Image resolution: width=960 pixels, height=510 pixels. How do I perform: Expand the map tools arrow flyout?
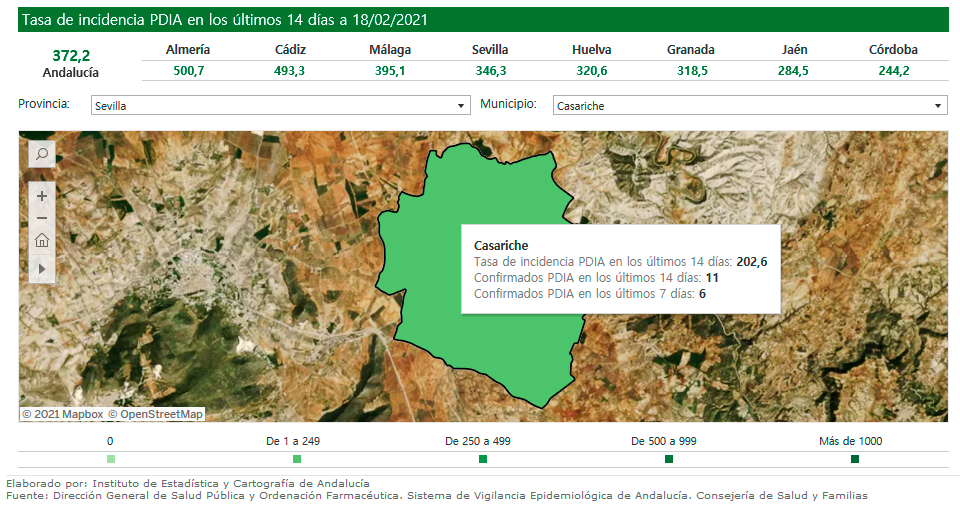pyautogui.click(x=42, y=268)
